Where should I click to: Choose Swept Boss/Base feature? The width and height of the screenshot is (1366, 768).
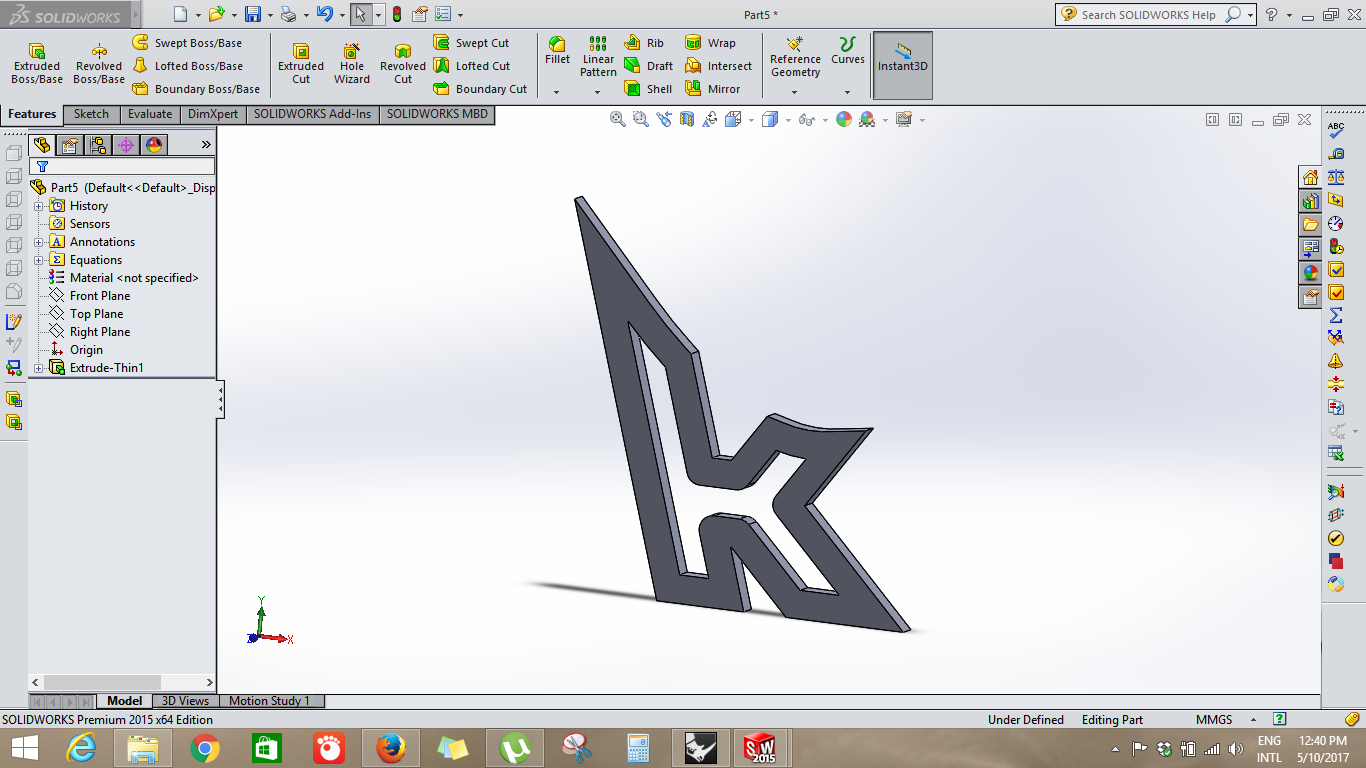[x=187, y=43]
